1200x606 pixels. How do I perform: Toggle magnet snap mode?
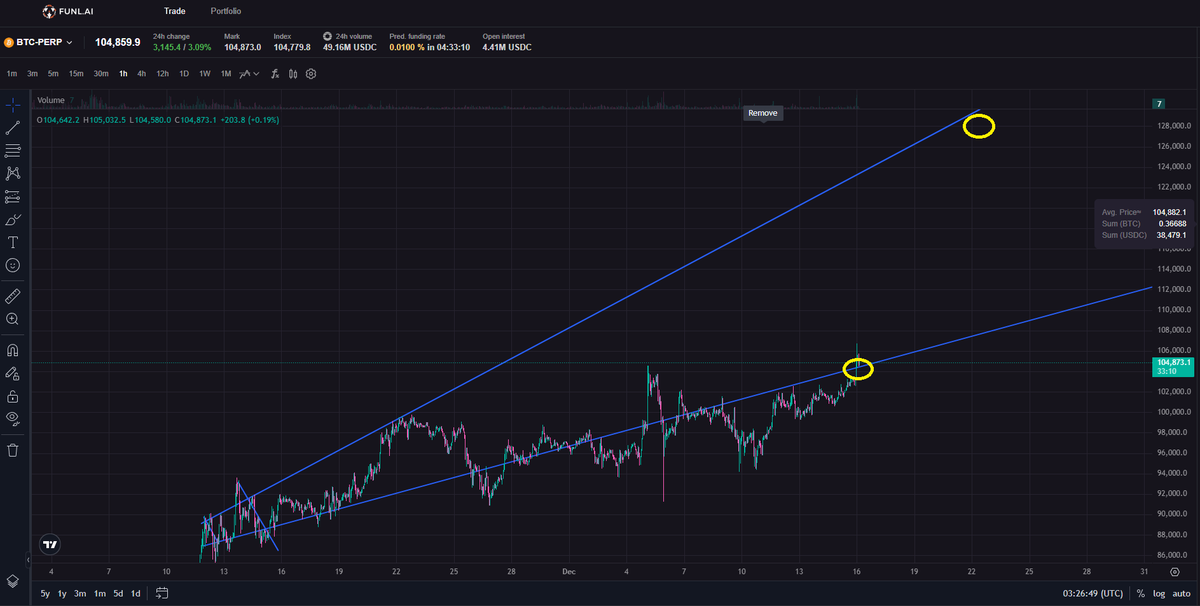click(12, 350)
